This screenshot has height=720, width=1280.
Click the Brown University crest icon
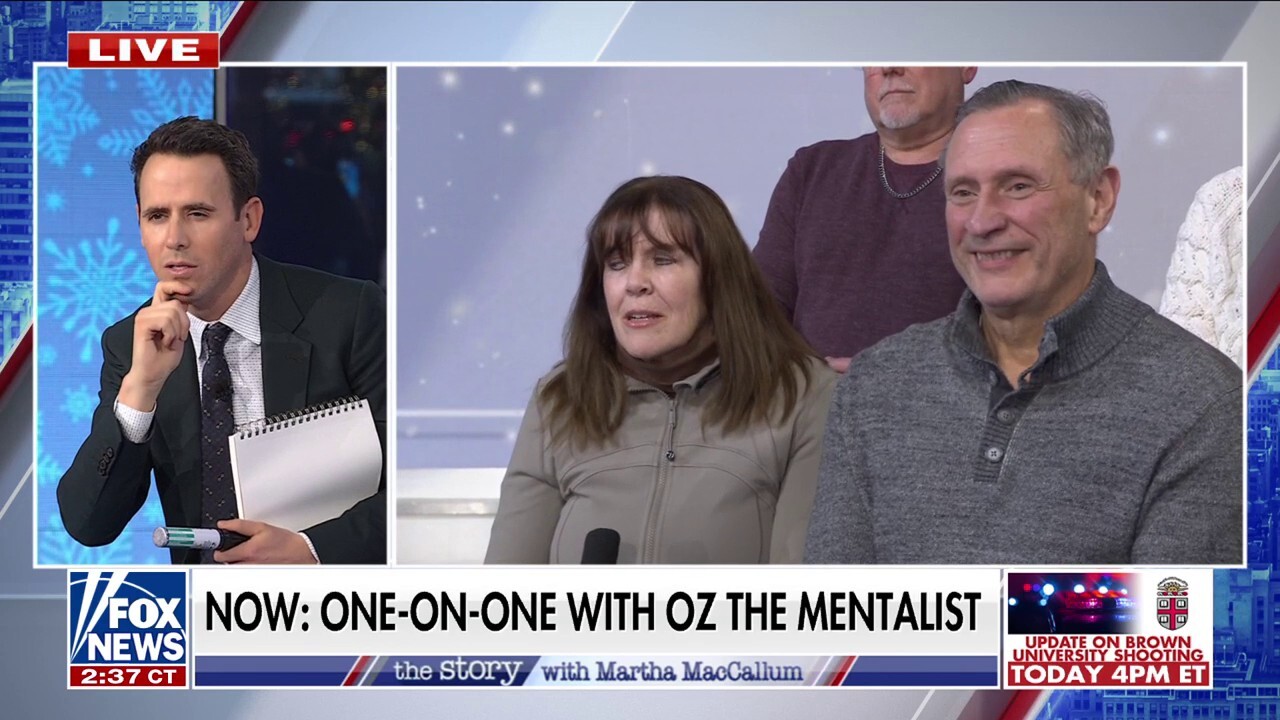1172,602
